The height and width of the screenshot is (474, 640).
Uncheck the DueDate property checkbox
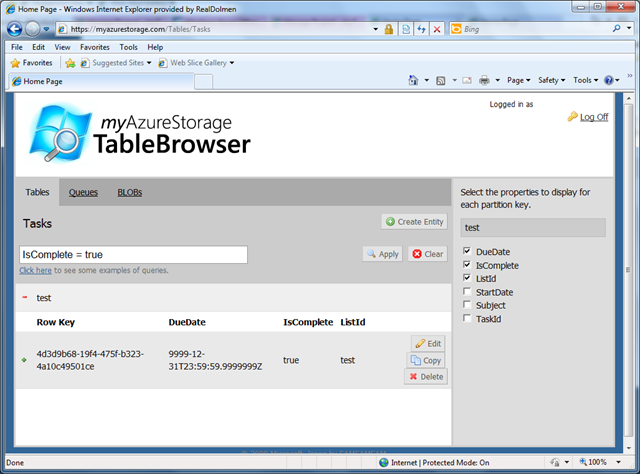tap(467, 251)
